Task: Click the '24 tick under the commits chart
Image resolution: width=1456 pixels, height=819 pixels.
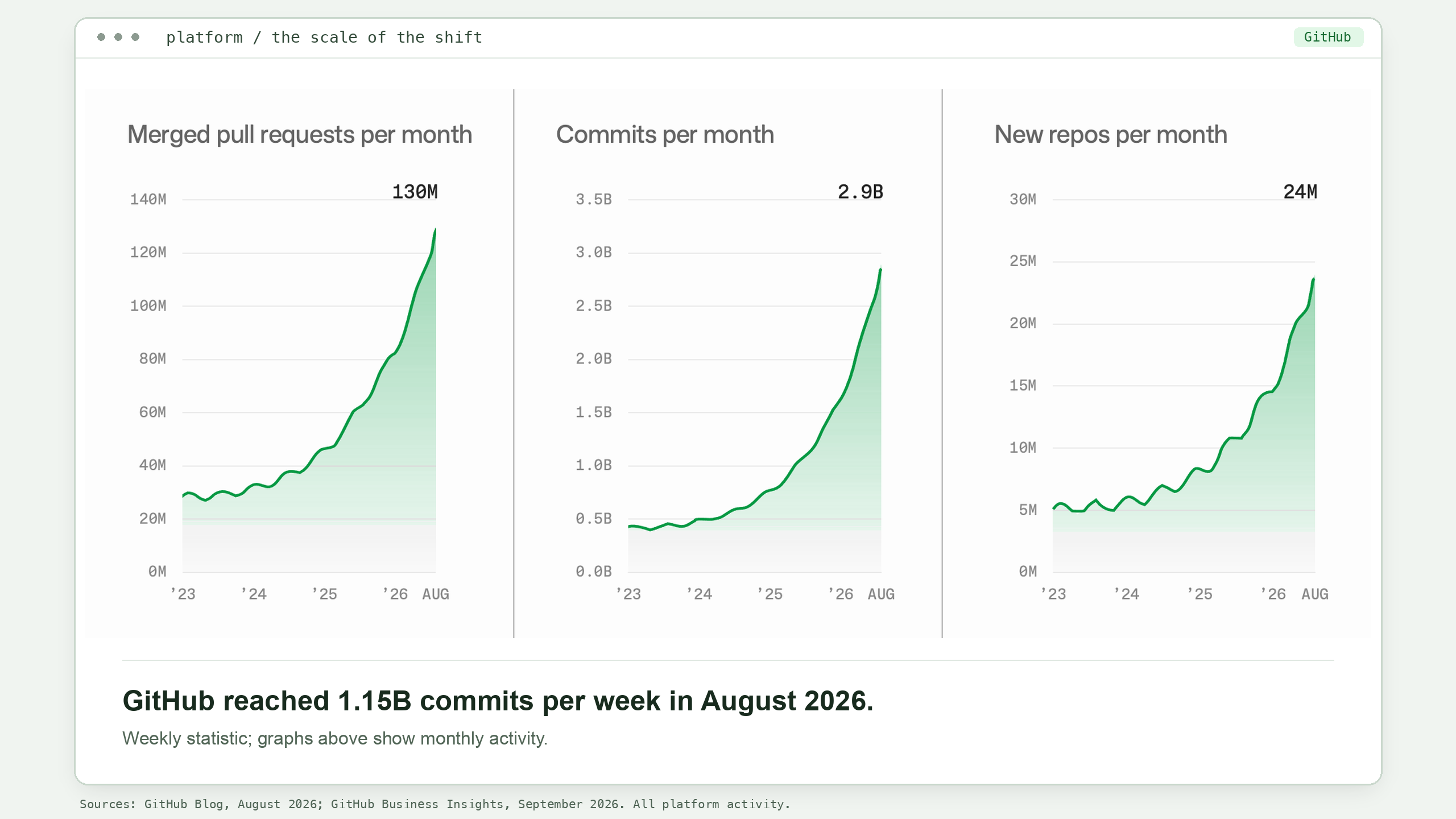Action: click(699, 594)
